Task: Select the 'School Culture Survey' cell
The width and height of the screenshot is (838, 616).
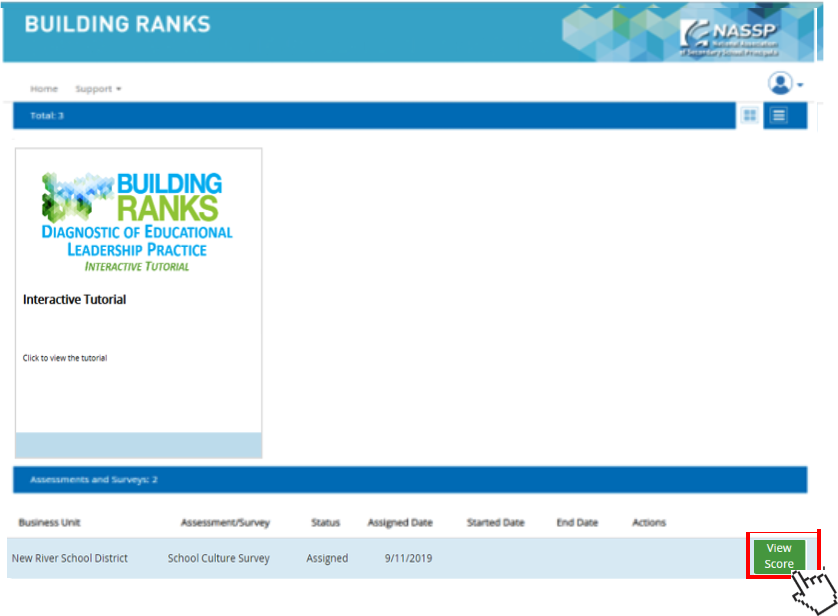Action: pyautogui.click(x=219, y=558)
